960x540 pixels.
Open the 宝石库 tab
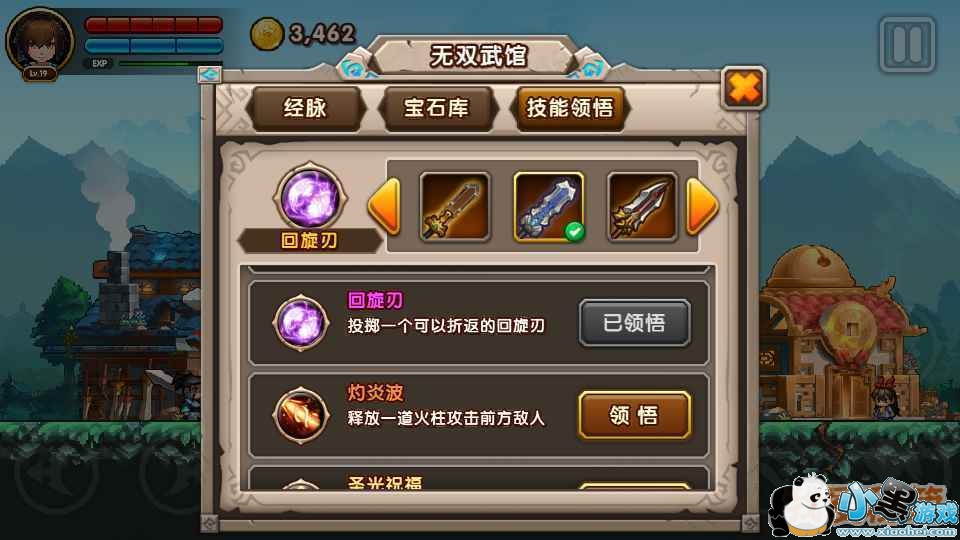click(437, 108)
